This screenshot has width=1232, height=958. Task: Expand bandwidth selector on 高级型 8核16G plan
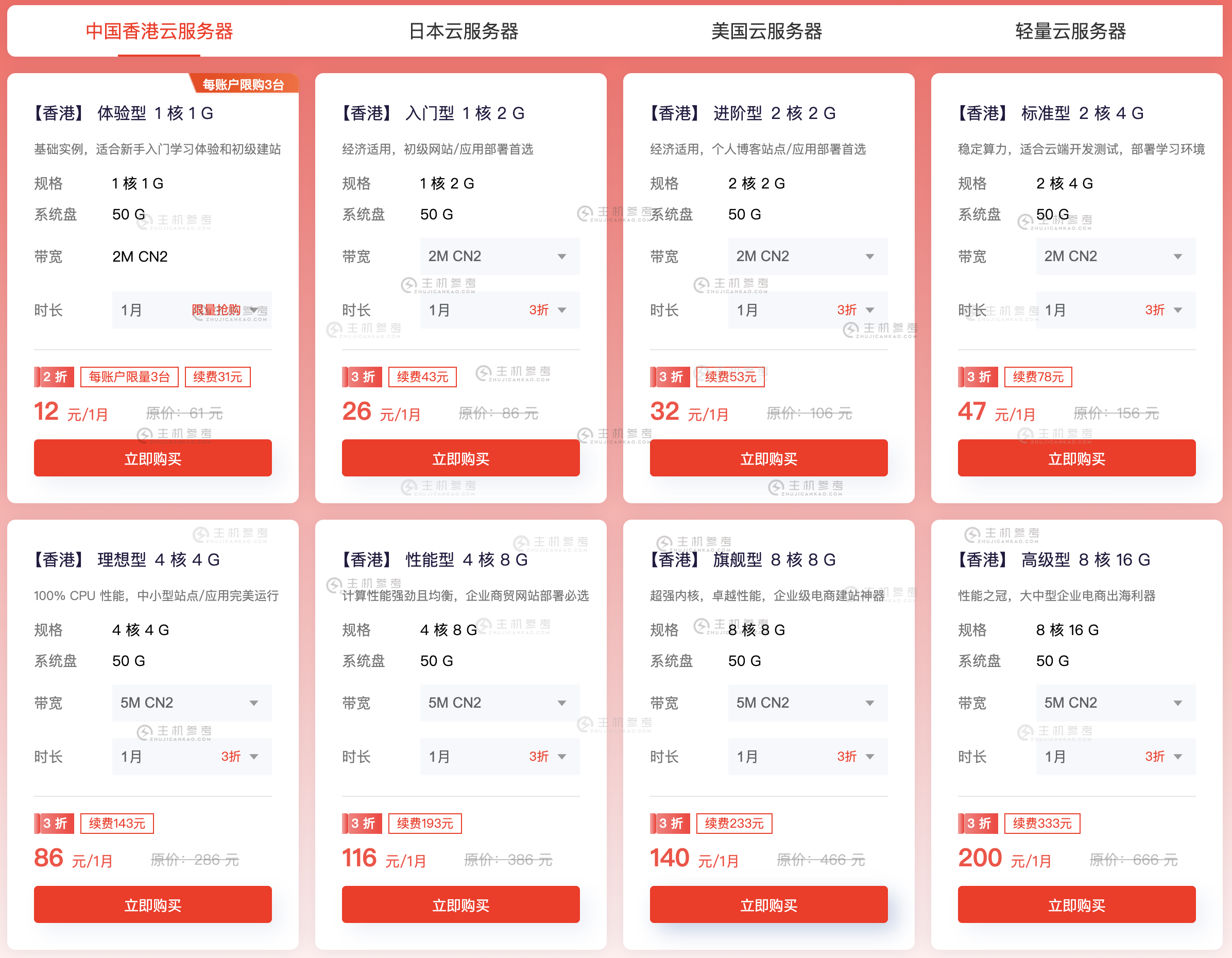pos(1115,703)
